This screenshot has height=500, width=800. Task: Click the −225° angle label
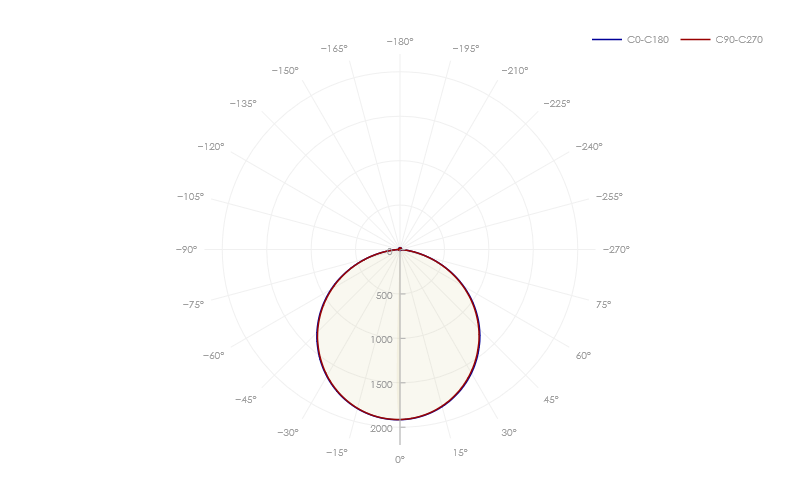point(557,104)
